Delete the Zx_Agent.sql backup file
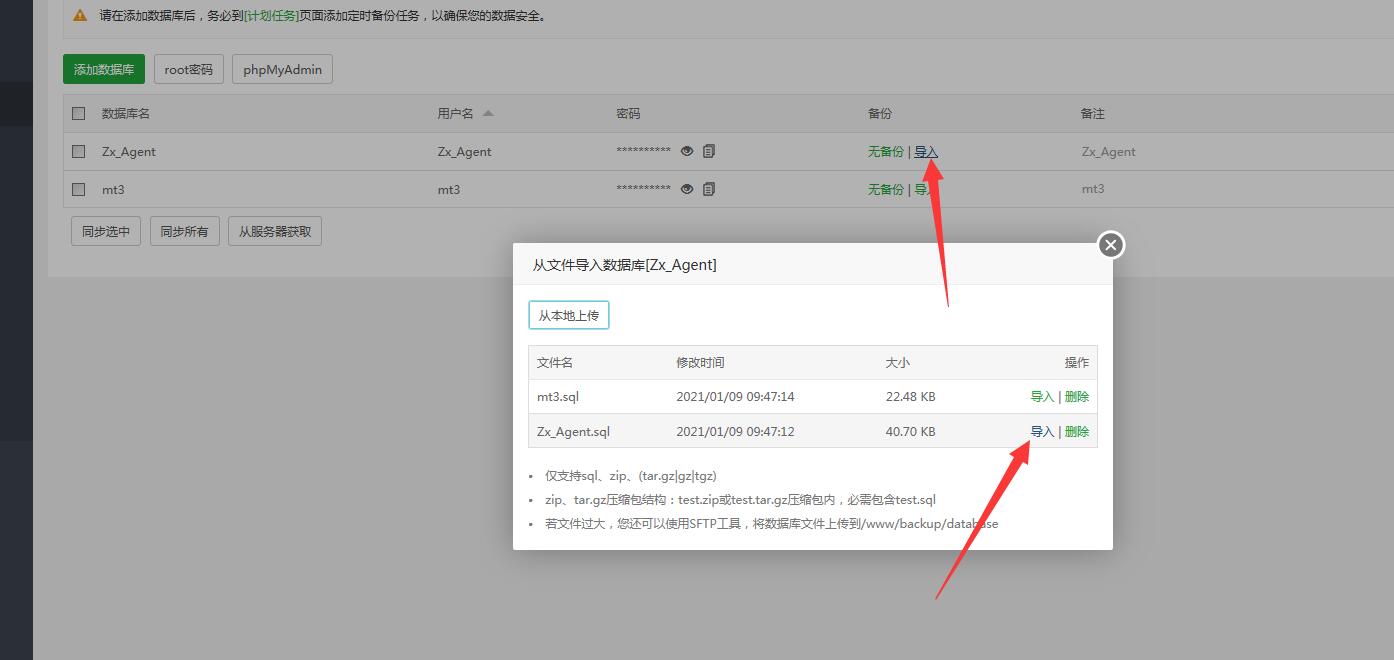Image resolution: width=1394 pixels, height=660 pixels. coord(1077,432)
